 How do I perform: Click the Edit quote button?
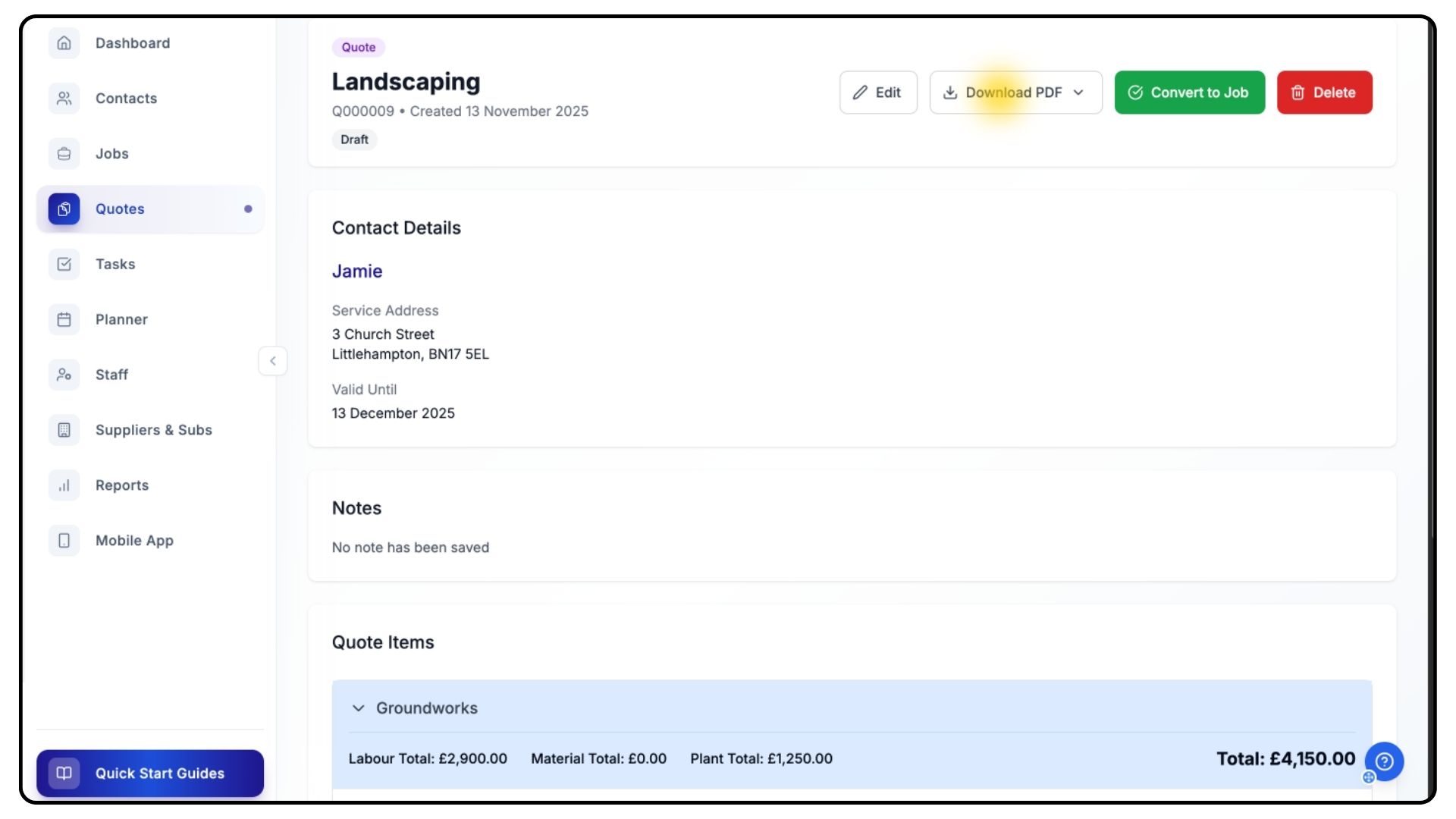[x=878, y=93]
